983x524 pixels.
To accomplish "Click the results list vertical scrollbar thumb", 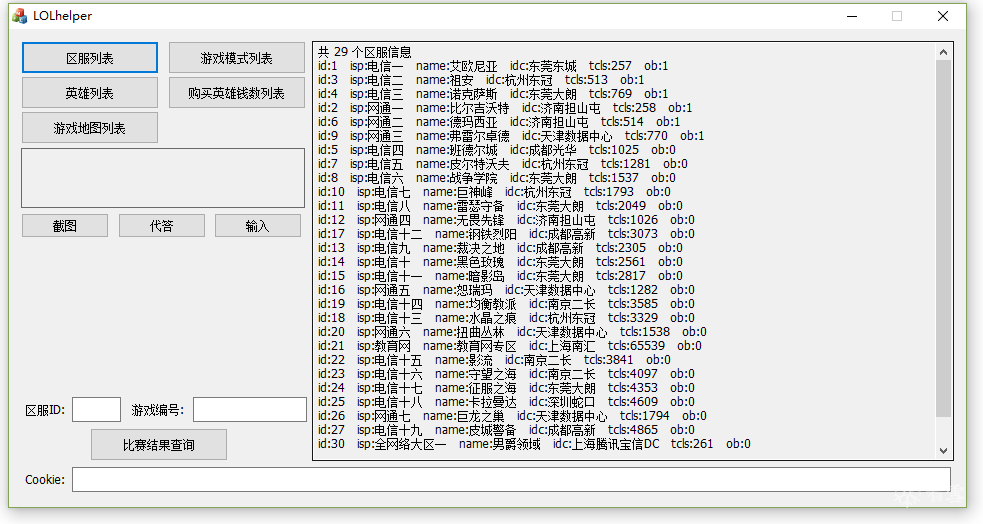I will [x=944, y=238].
